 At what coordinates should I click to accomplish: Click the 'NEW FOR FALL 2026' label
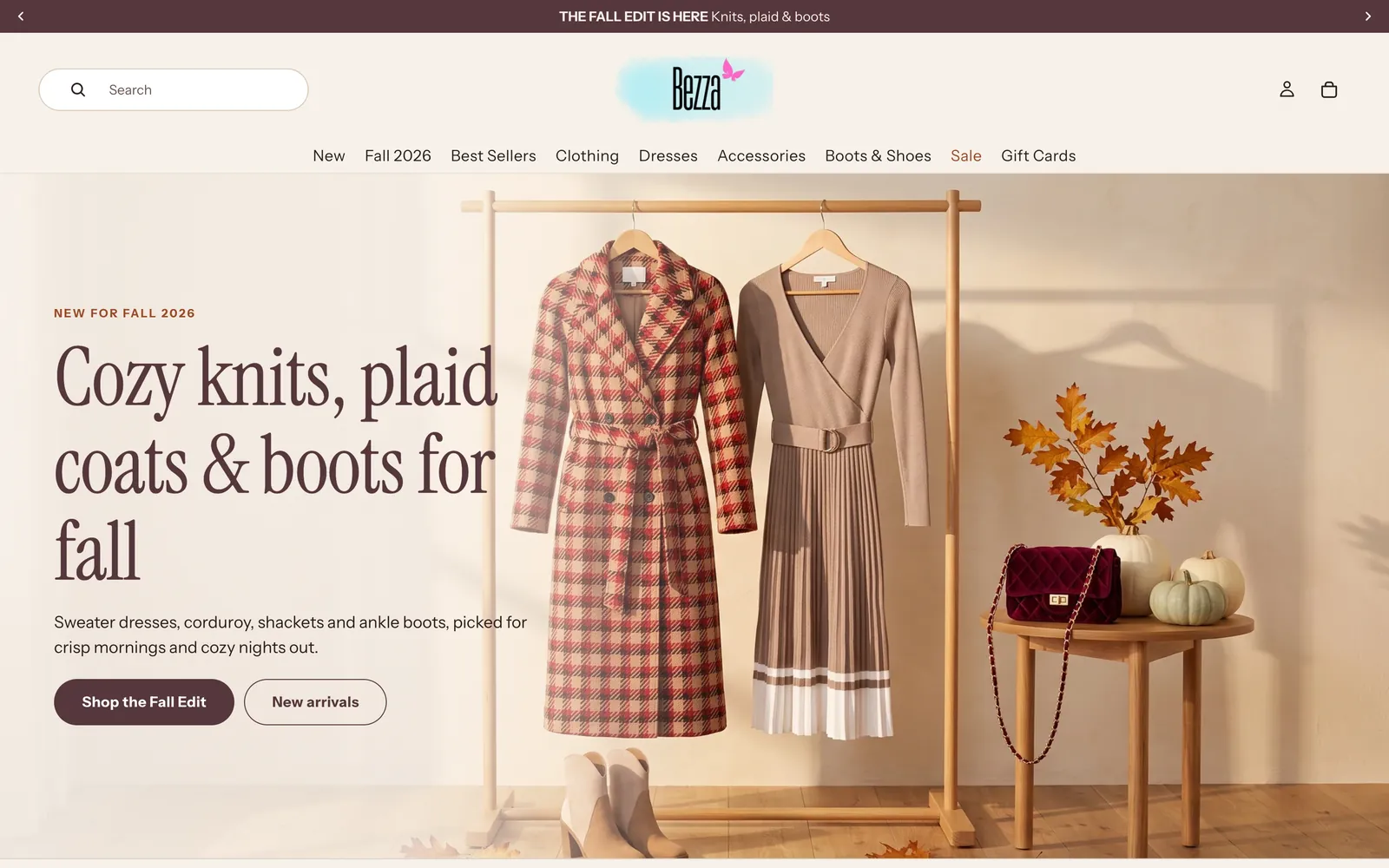point(124,313)
